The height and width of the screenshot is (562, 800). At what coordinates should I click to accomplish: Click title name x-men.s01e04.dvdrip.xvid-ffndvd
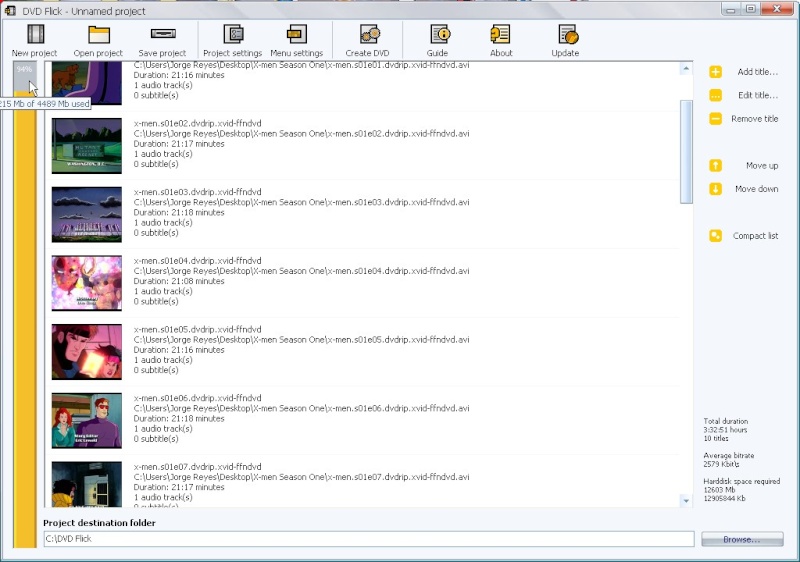[197, 261]
